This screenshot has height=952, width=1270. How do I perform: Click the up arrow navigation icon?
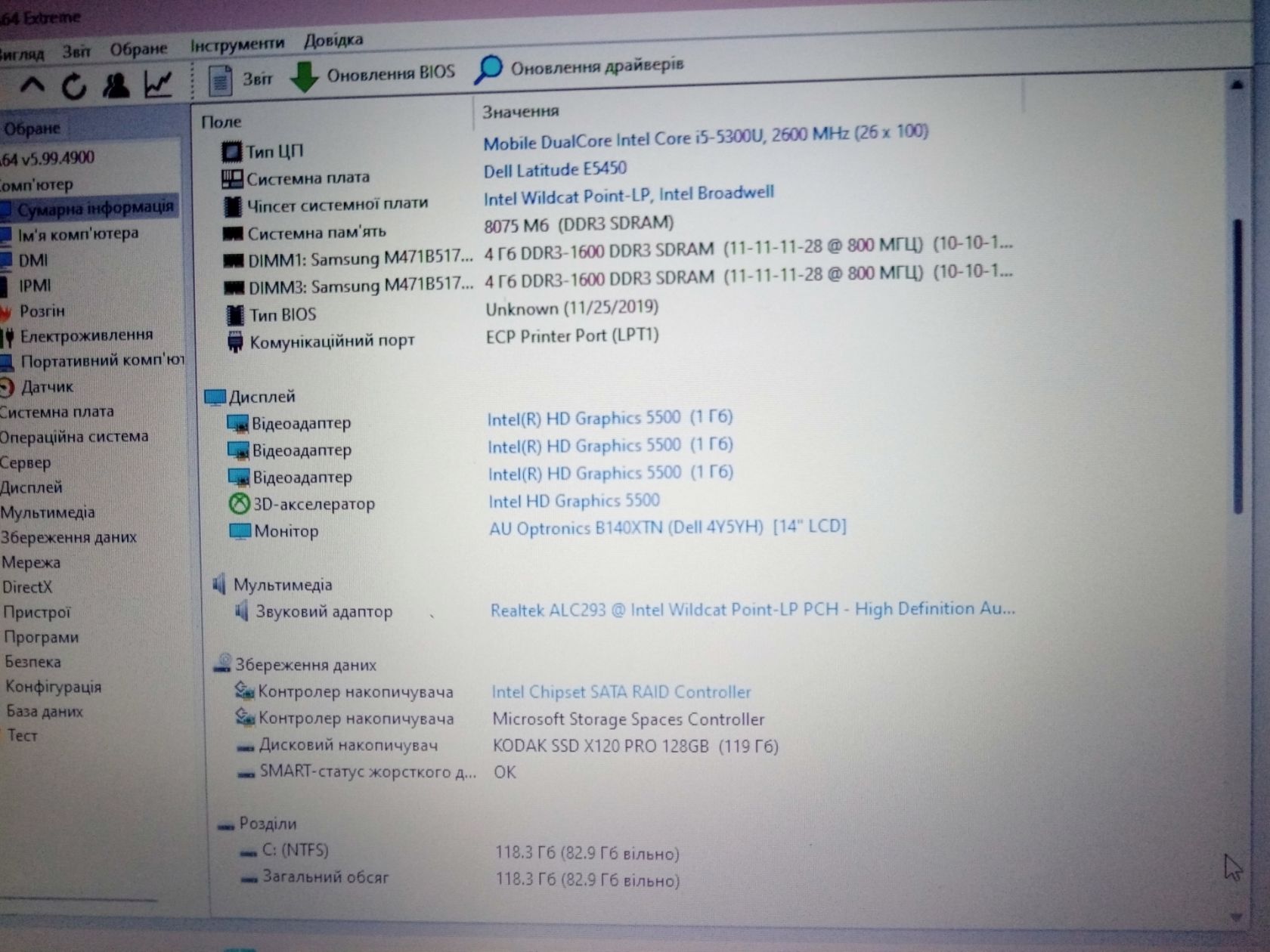click(32, 85)
